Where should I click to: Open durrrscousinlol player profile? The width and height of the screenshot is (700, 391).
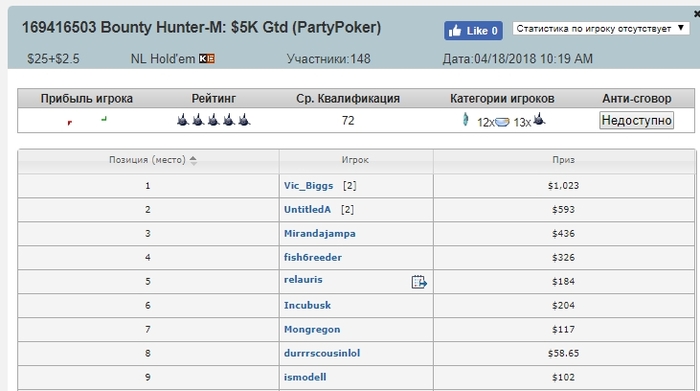coord(322,353)
